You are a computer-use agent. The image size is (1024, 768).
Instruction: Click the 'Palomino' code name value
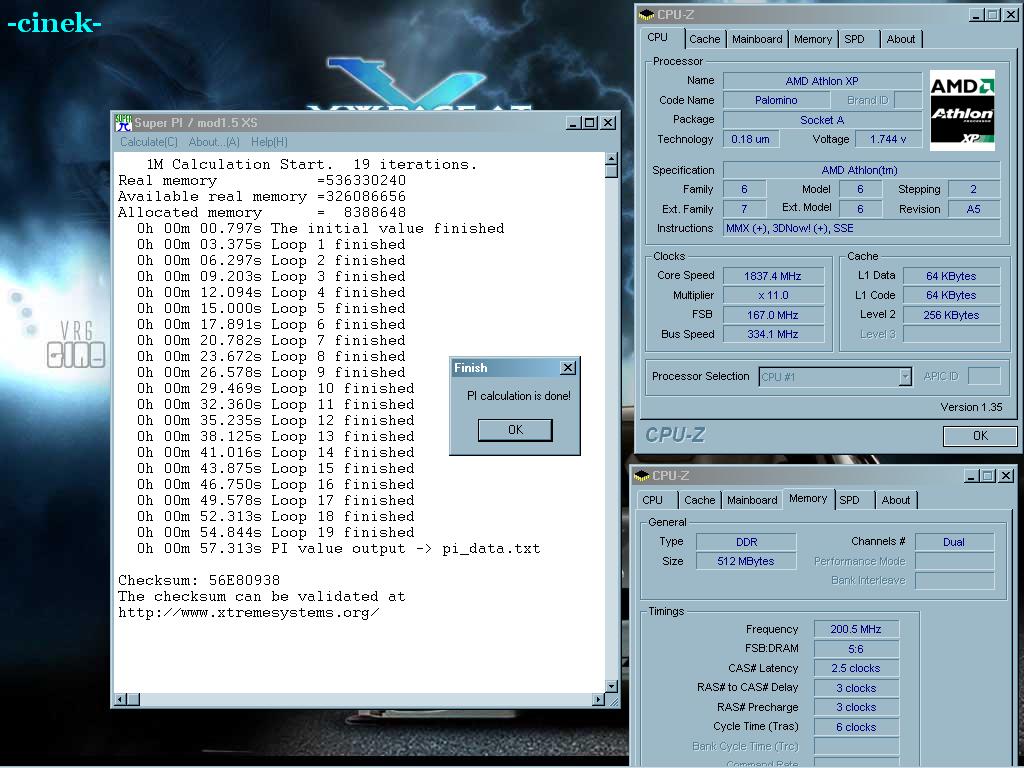[x=776, y=100]
